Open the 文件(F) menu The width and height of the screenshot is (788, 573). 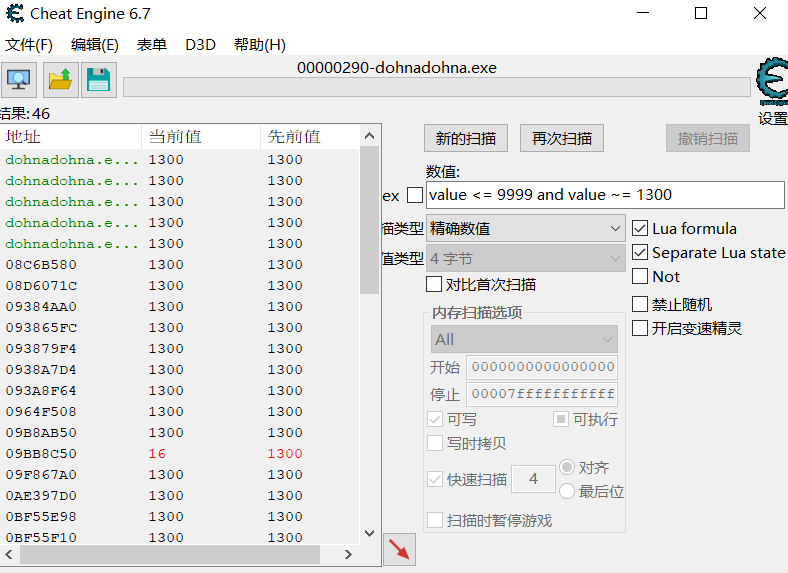pos(29,45)
